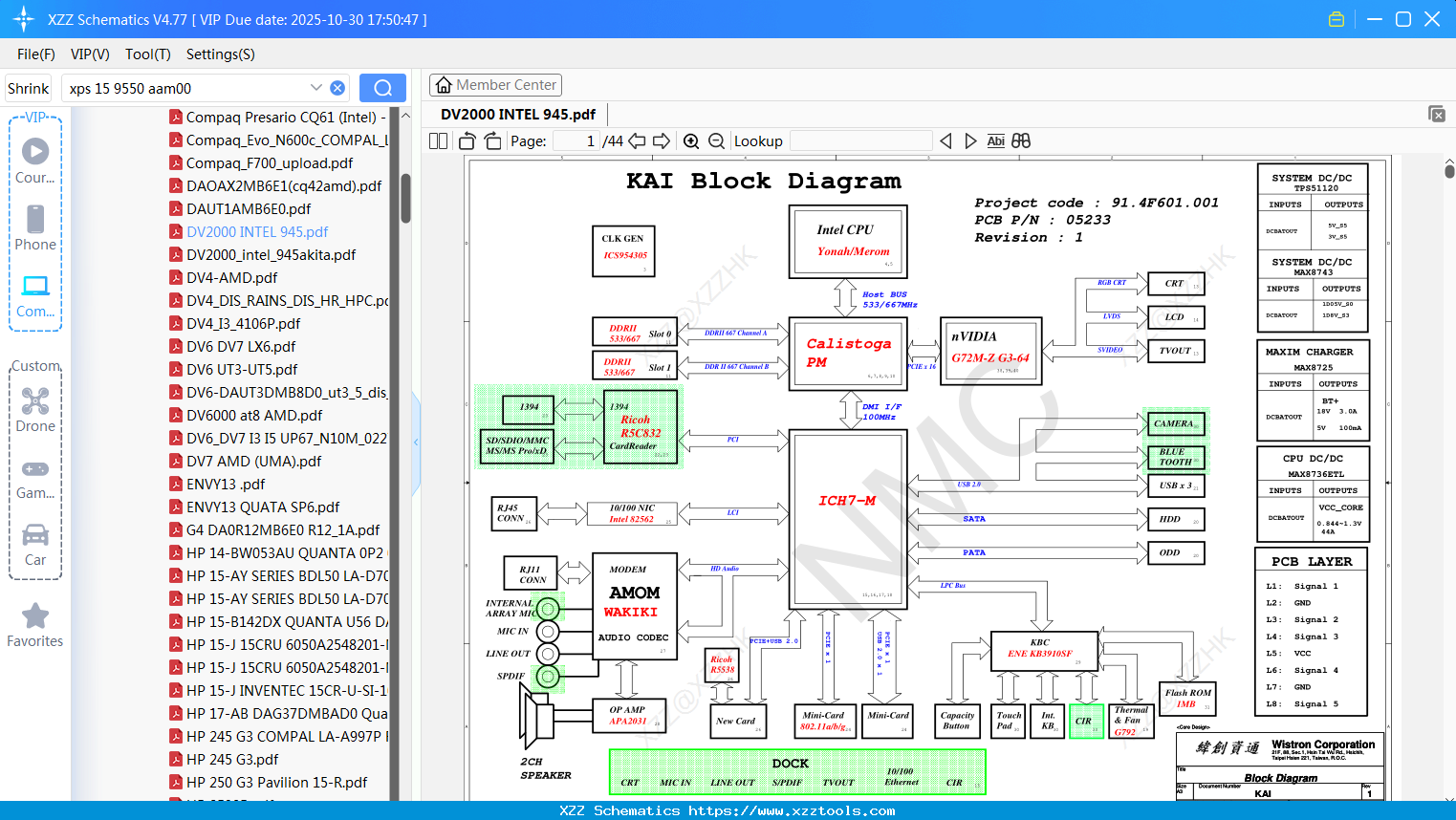The image size is (1456, 820).
Task: Click the XZZ Schematics app logo
Action: click(x=23, y=19)
